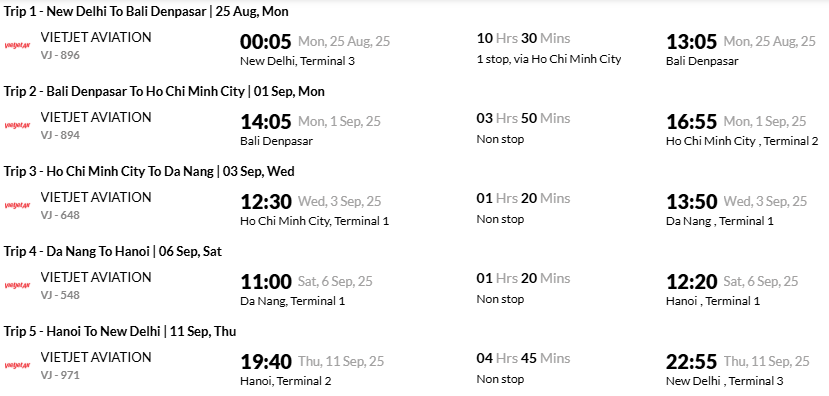Screen dimensions: 829x396
Task: Select Trip 1 New Delhi To Bali Denpasar heading
Action: point(146,12)
